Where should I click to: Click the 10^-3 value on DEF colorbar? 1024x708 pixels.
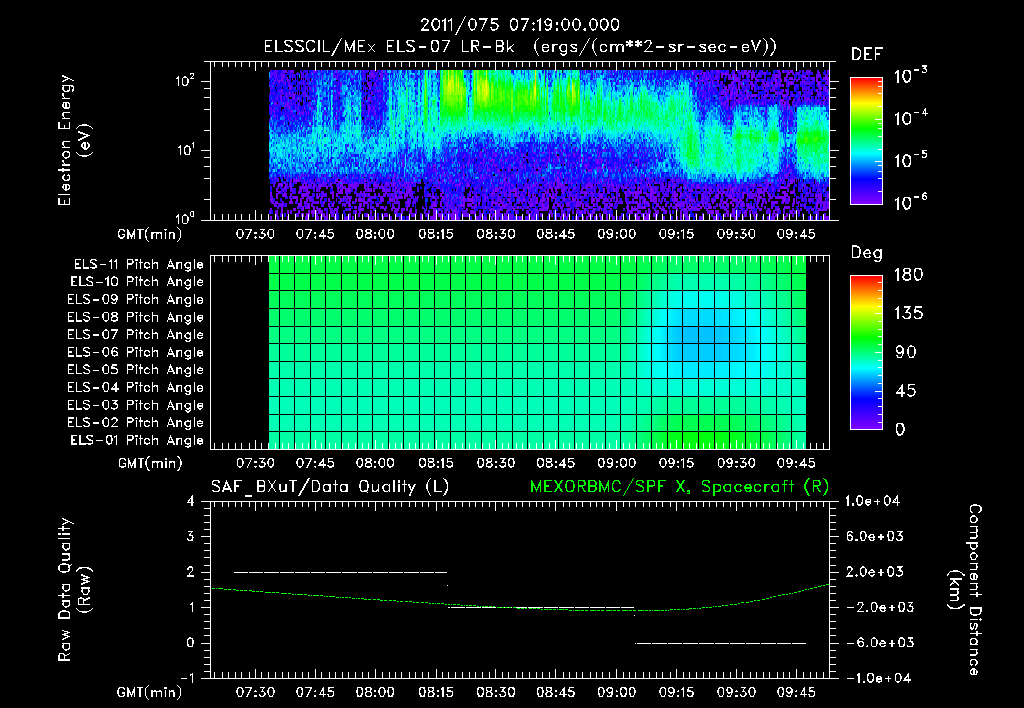910,75
